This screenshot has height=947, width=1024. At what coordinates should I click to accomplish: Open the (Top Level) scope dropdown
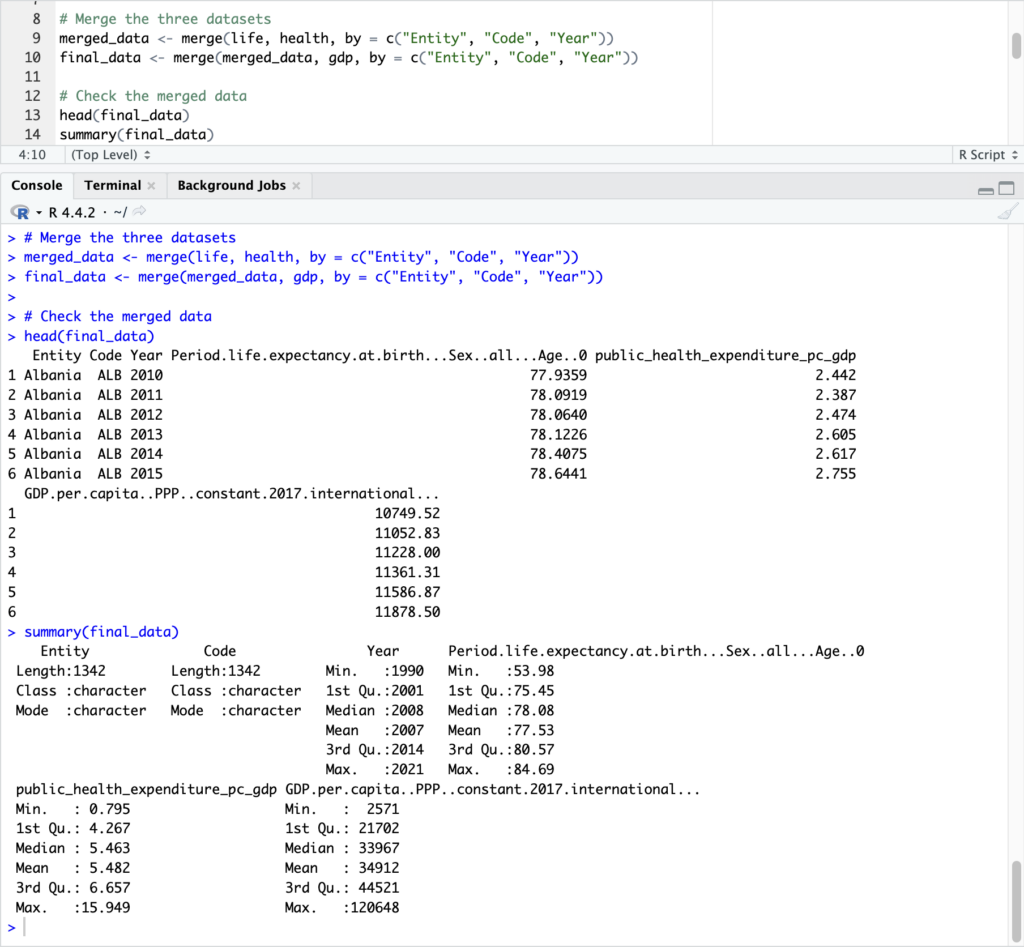[x=110, y=155]
